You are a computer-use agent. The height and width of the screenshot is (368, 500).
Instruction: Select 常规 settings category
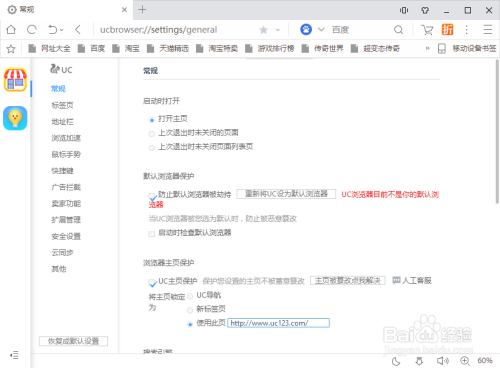click(x=58, y=89)
